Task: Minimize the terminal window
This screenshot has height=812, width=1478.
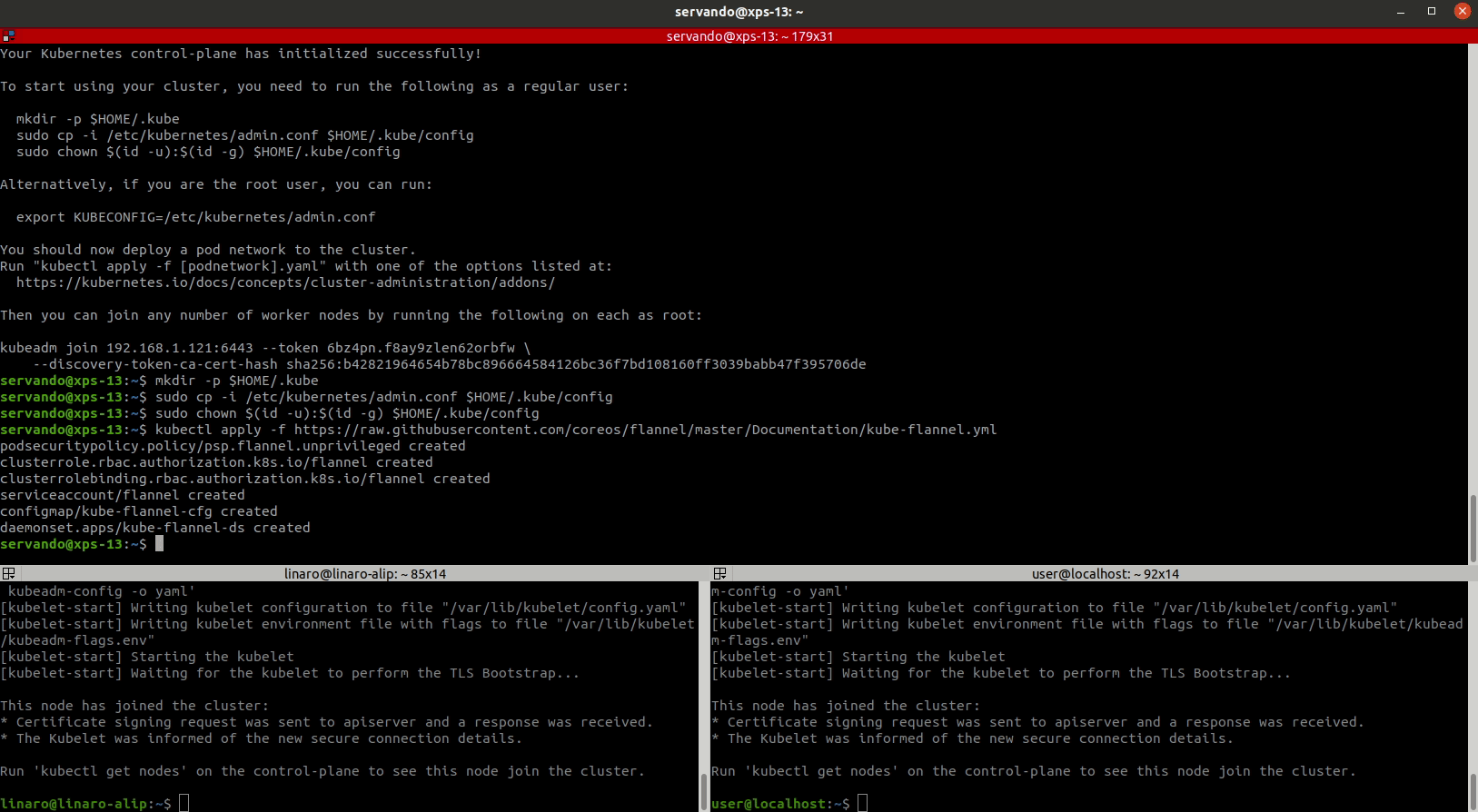Action: [x=1401, y=12]
